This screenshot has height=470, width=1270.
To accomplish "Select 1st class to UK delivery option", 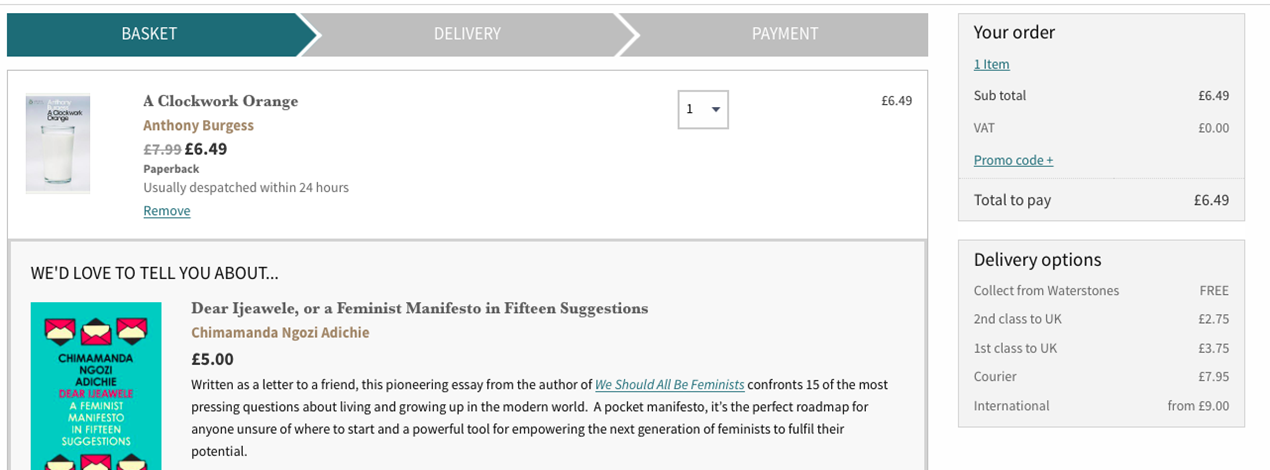I will click(1101, 349).
